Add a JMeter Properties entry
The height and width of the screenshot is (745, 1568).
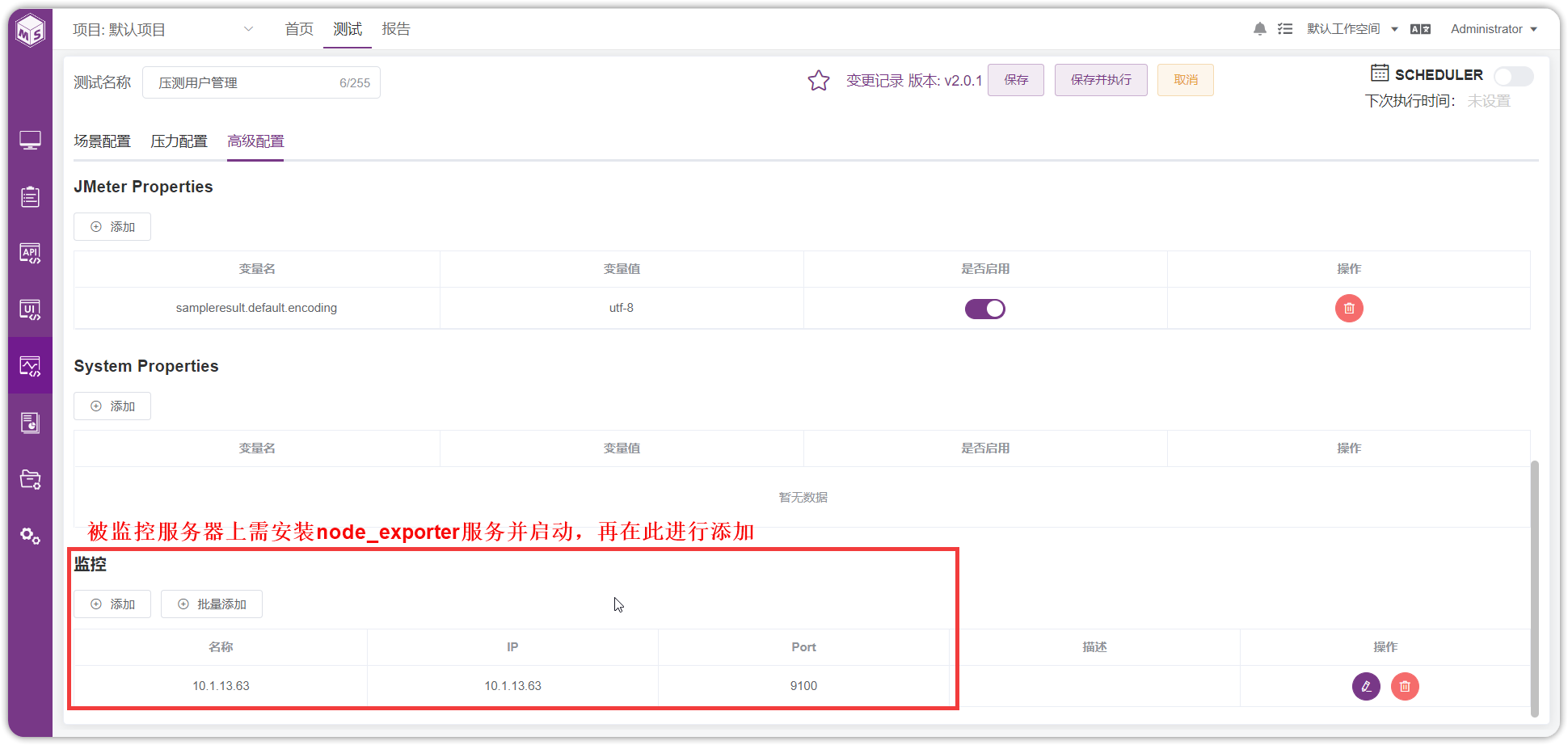pyautogui.click(x=112, y=227)
